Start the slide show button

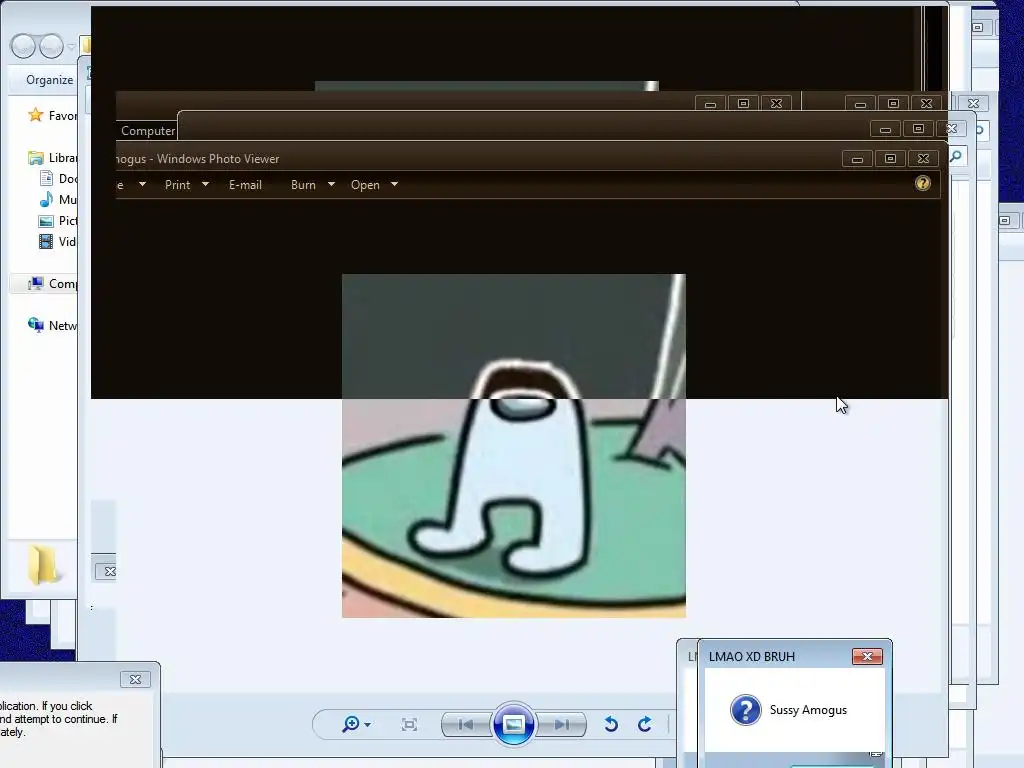514,724
